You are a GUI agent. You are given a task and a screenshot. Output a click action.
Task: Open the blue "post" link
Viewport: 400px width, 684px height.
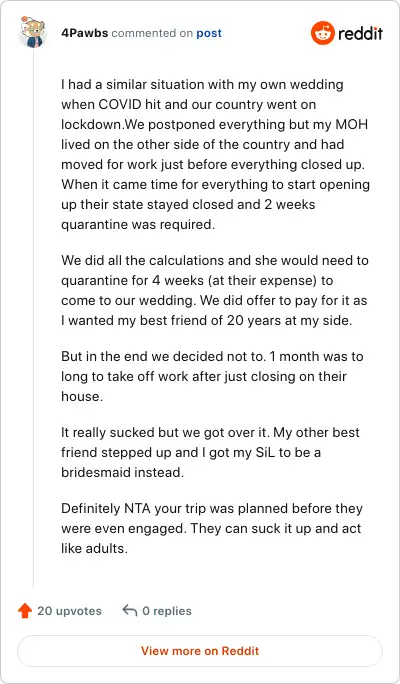(x=209, y=33)
